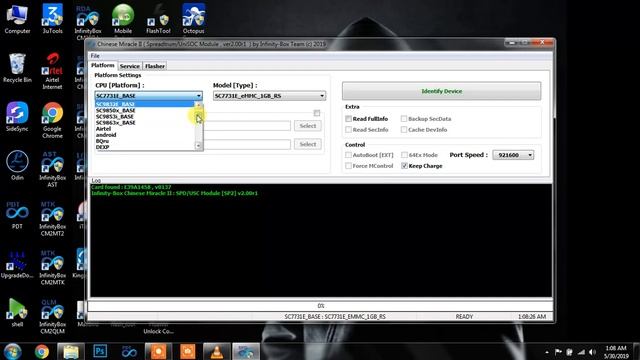Click the lower file path input field

[247, 144]
